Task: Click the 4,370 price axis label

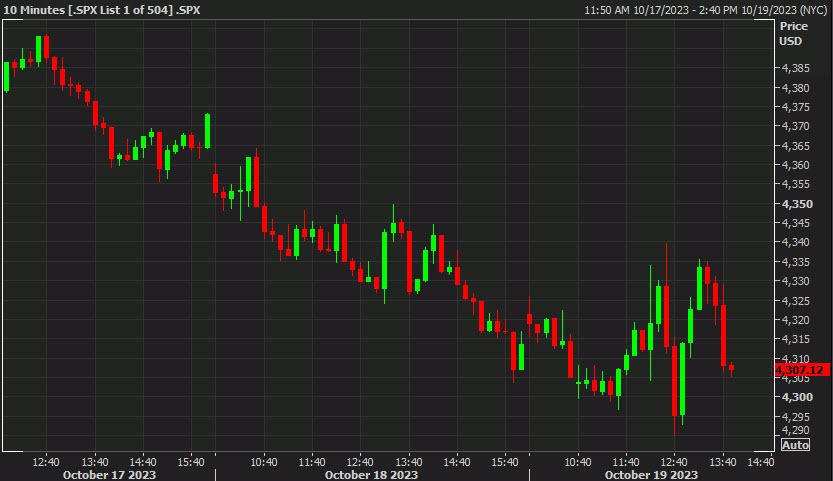Action: click(795, 126)
